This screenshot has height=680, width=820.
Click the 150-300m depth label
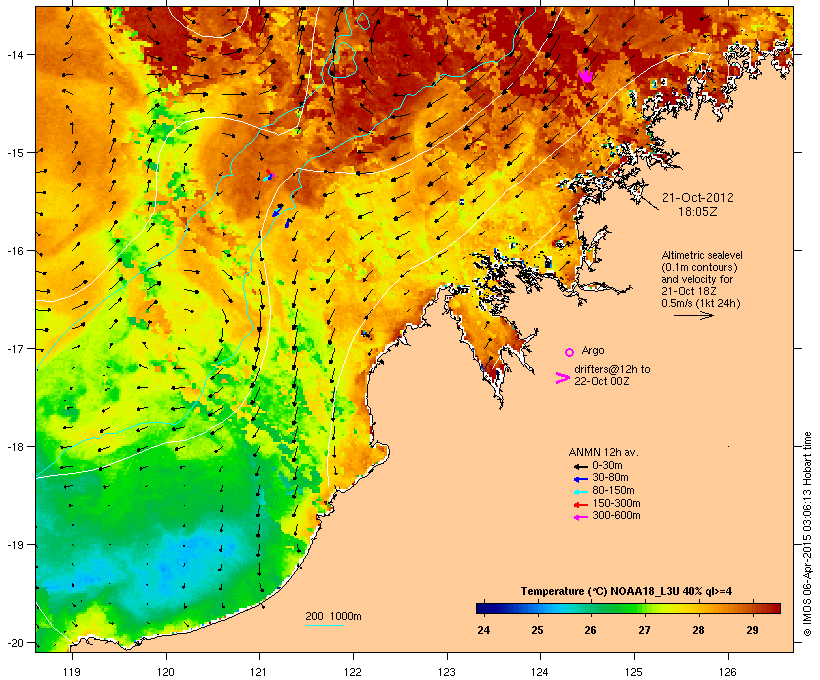(616, 503)
